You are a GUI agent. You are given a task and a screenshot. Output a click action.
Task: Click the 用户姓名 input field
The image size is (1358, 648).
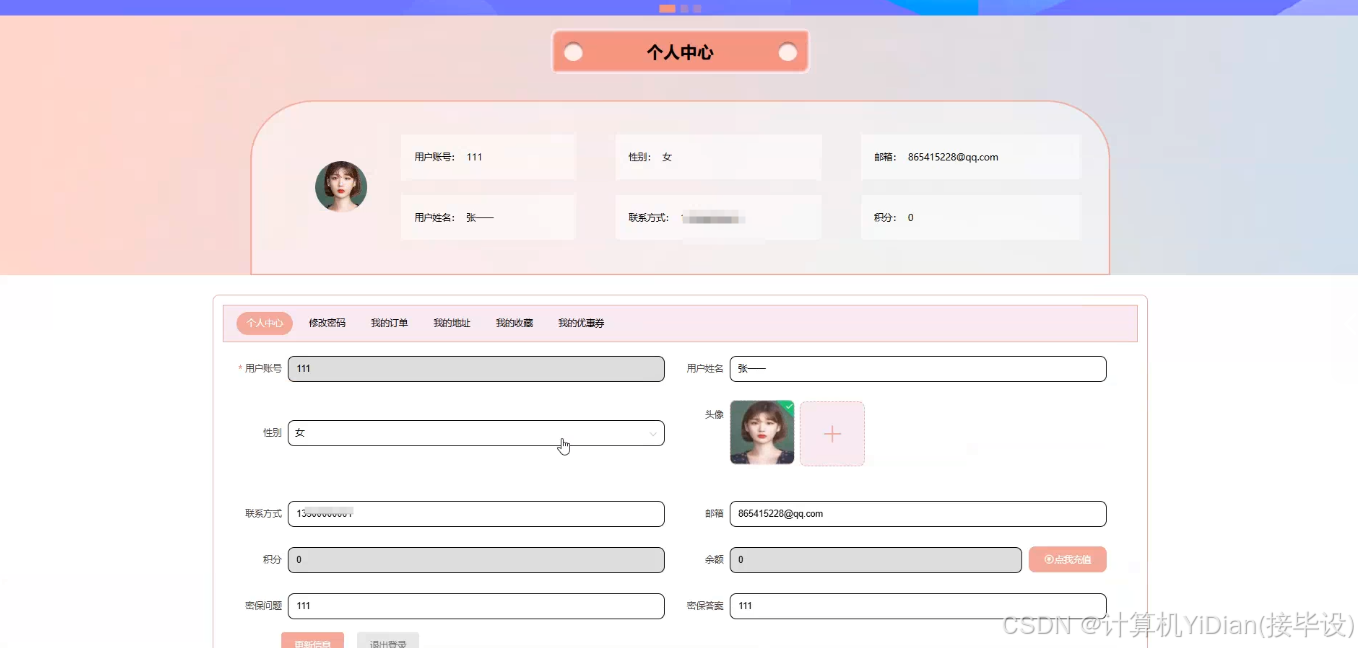pyautogui.click(x=918, y=369)
